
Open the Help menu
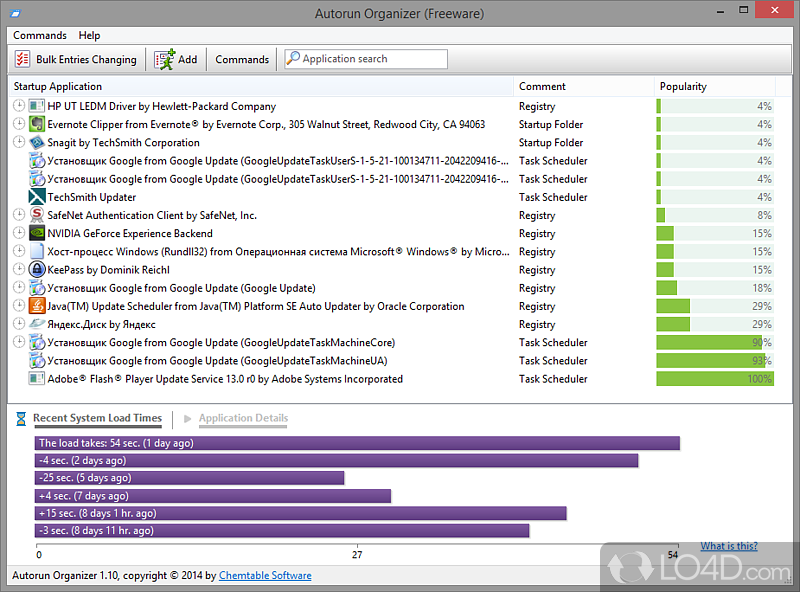(x=89, y=36)
